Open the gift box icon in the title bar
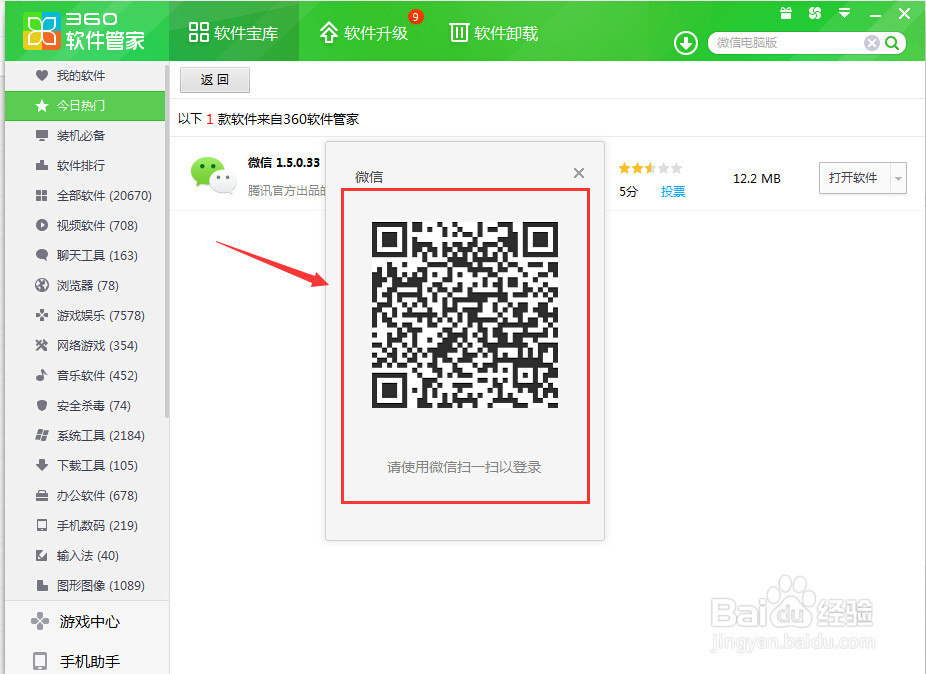926x674 pixels. 786,13
